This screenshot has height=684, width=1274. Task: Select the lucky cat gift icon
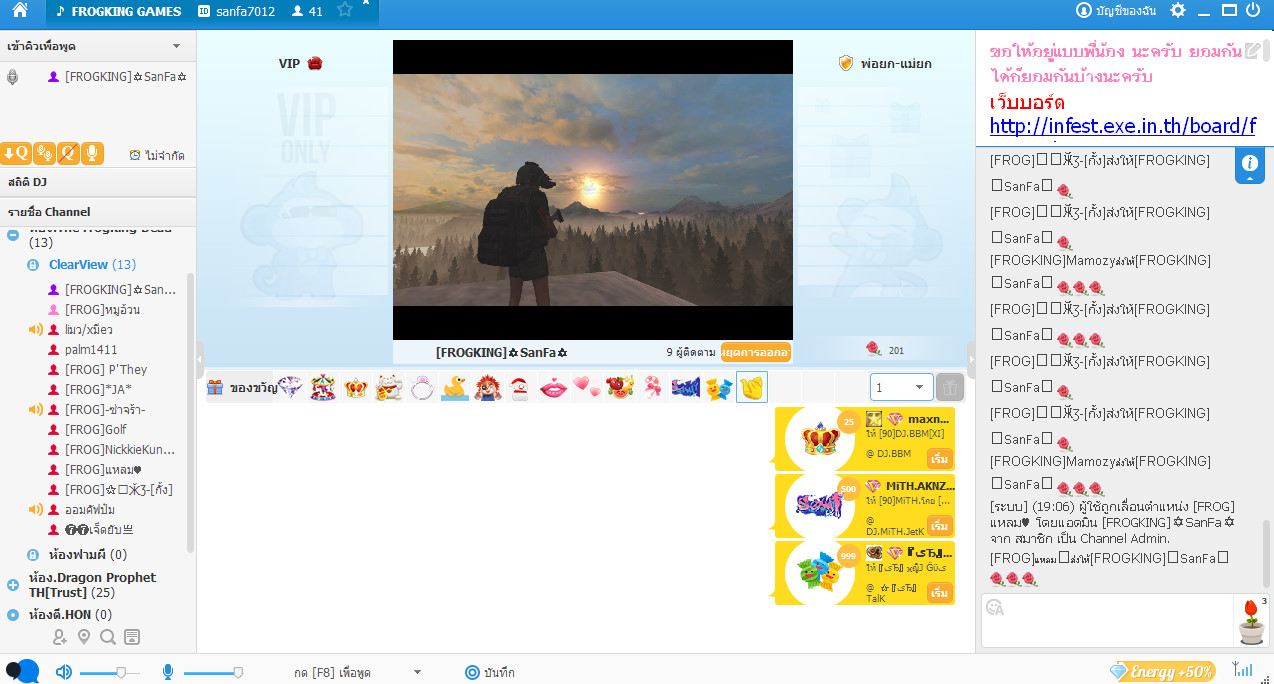tap(389, 387)
